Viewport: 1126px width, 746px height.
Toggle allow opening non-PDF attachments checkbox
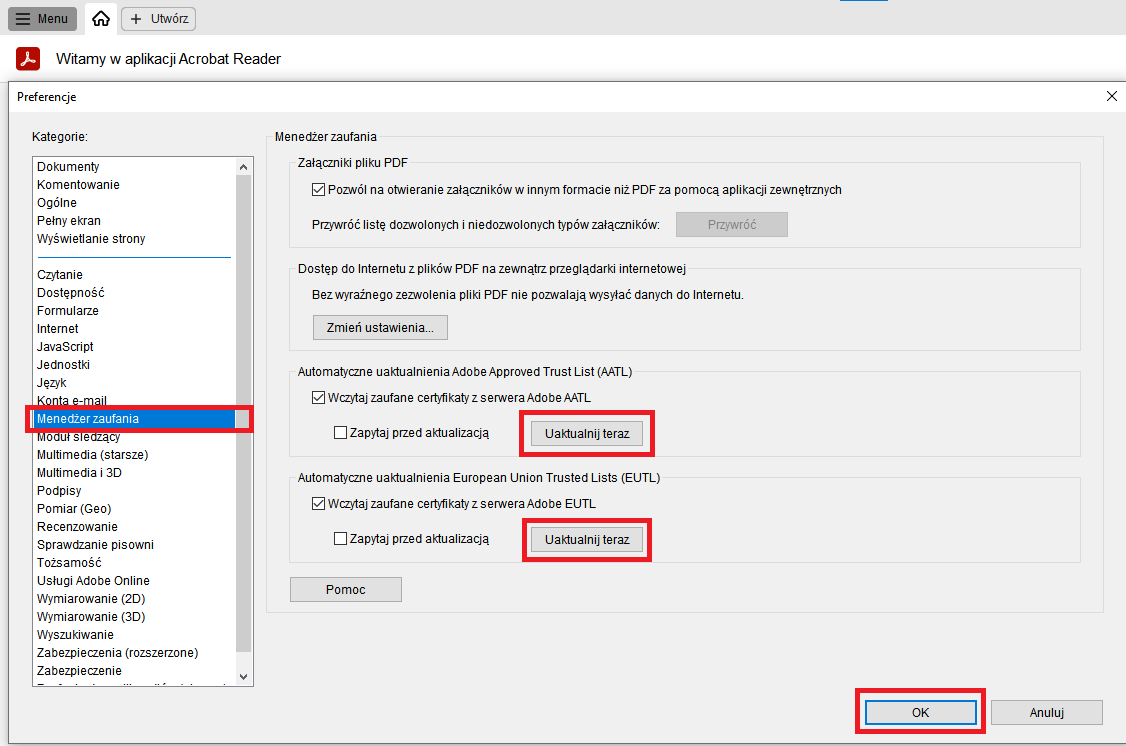318,190
